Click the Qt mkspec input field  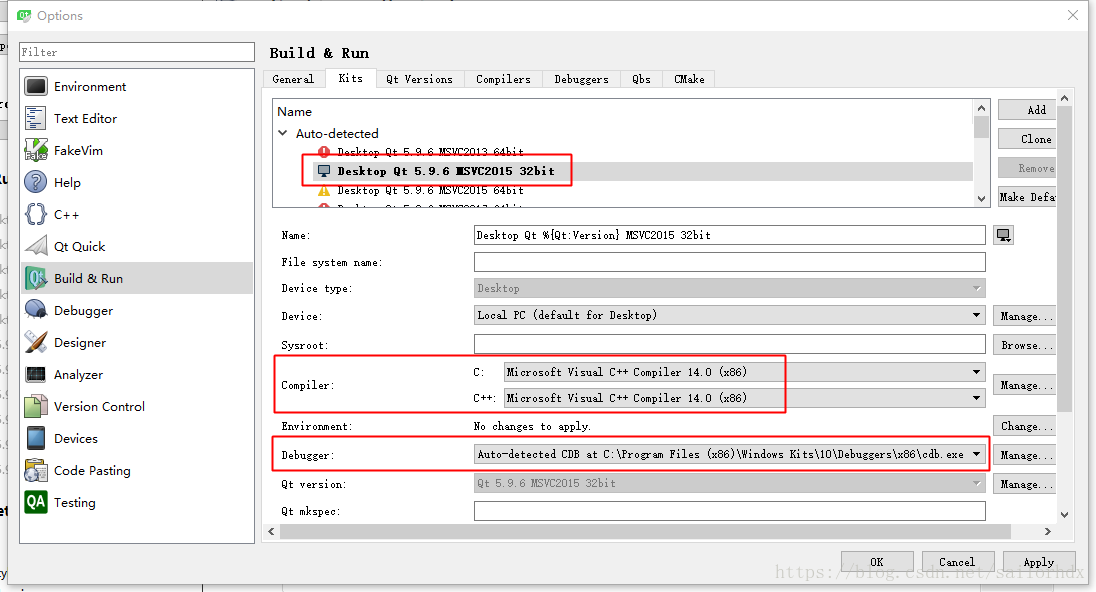point(730,511)
